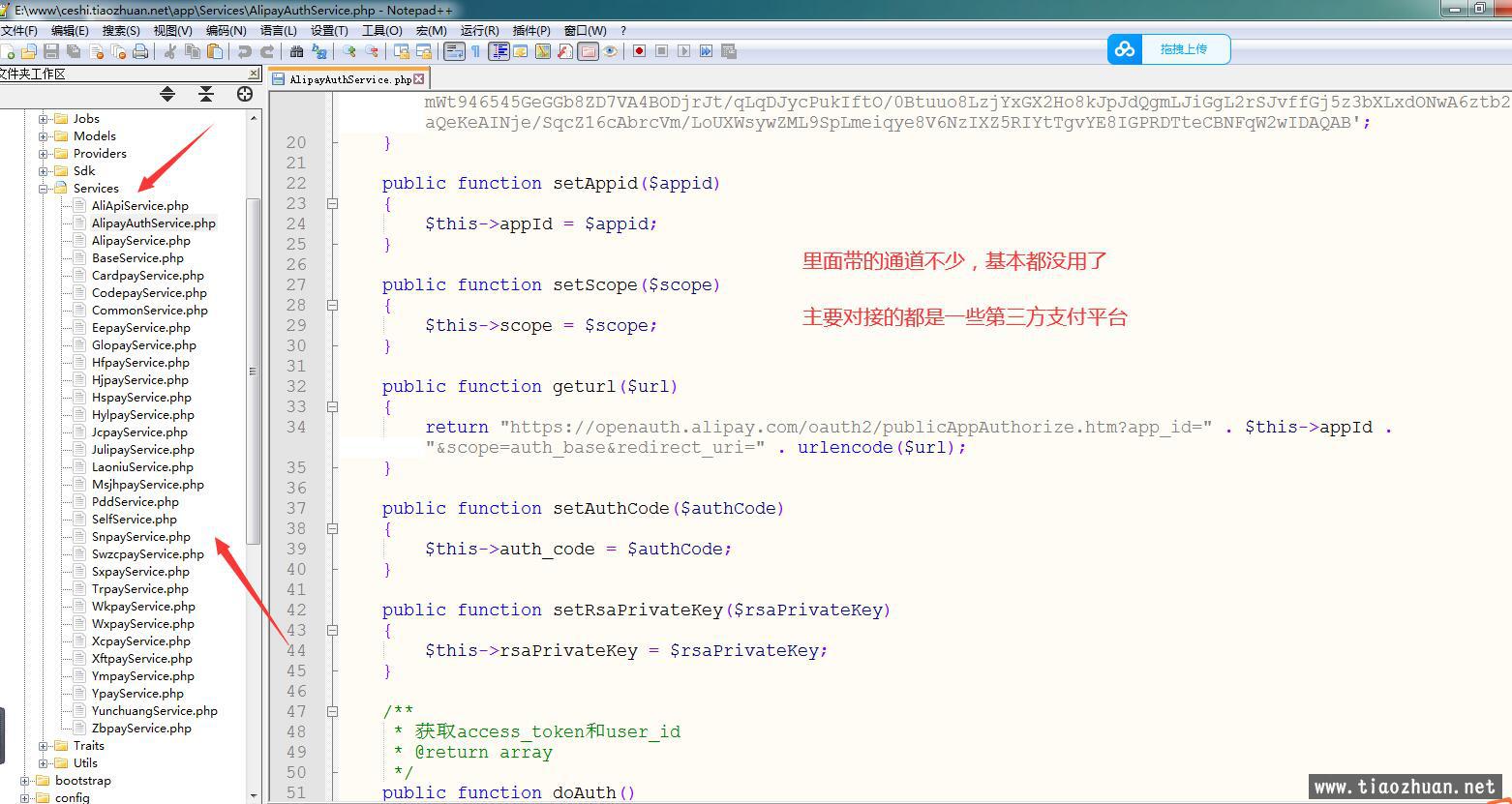Close the AlipayAuthService.php tab with X

pos(419,79)
